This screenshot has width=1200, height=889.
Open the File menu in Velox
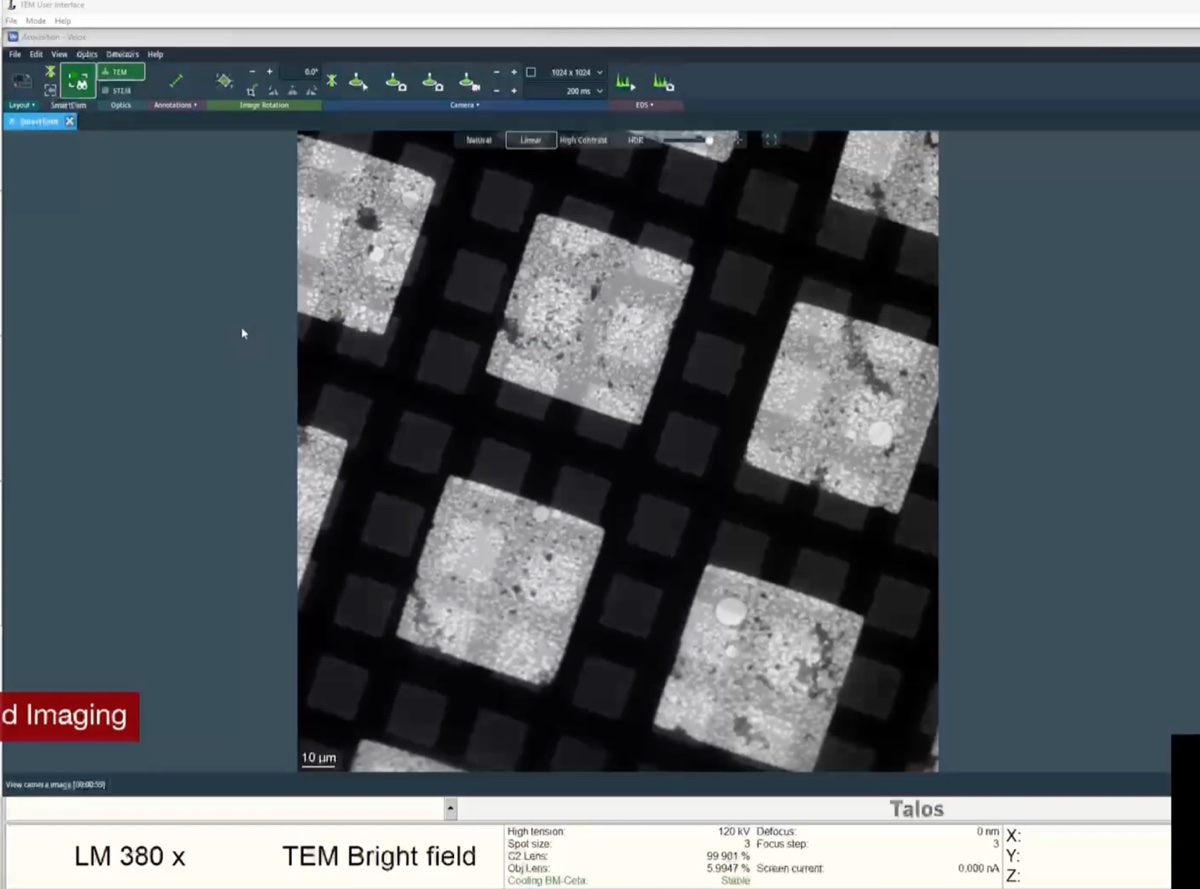pos(15,54)
